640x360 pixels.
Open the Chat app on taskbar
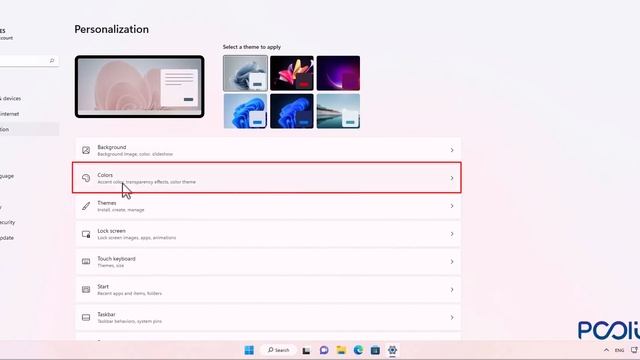(324, 350)
